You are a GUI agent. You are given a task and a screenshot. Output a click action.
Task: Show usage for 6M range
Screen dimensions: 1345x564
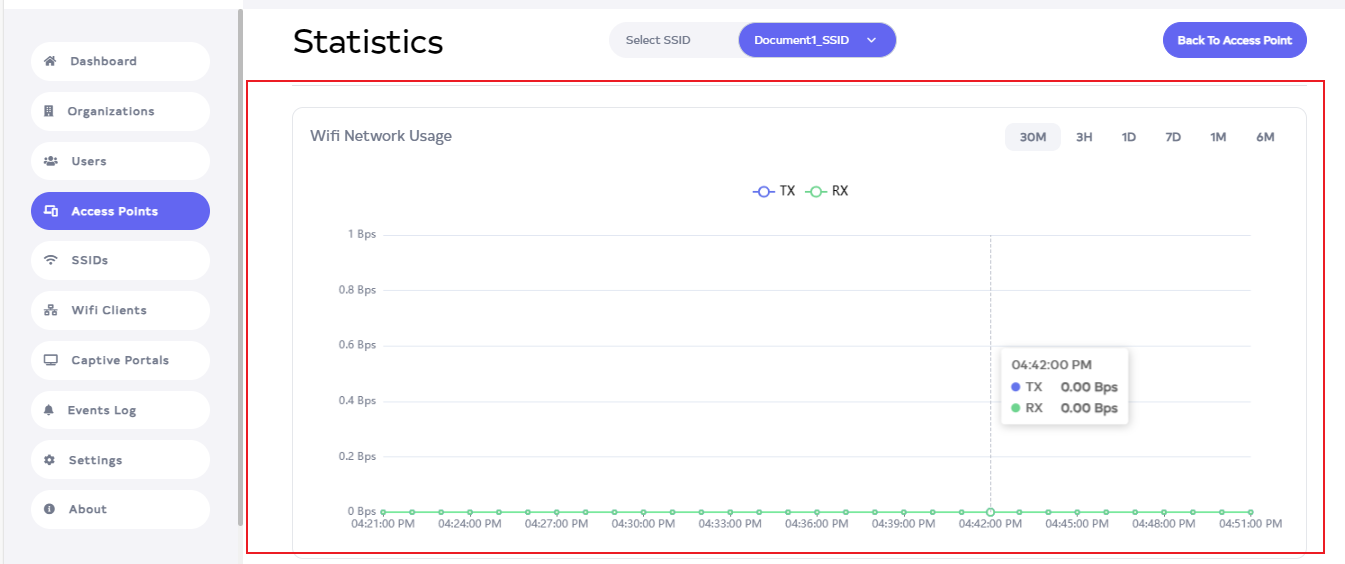click(x=1265, y=137)
